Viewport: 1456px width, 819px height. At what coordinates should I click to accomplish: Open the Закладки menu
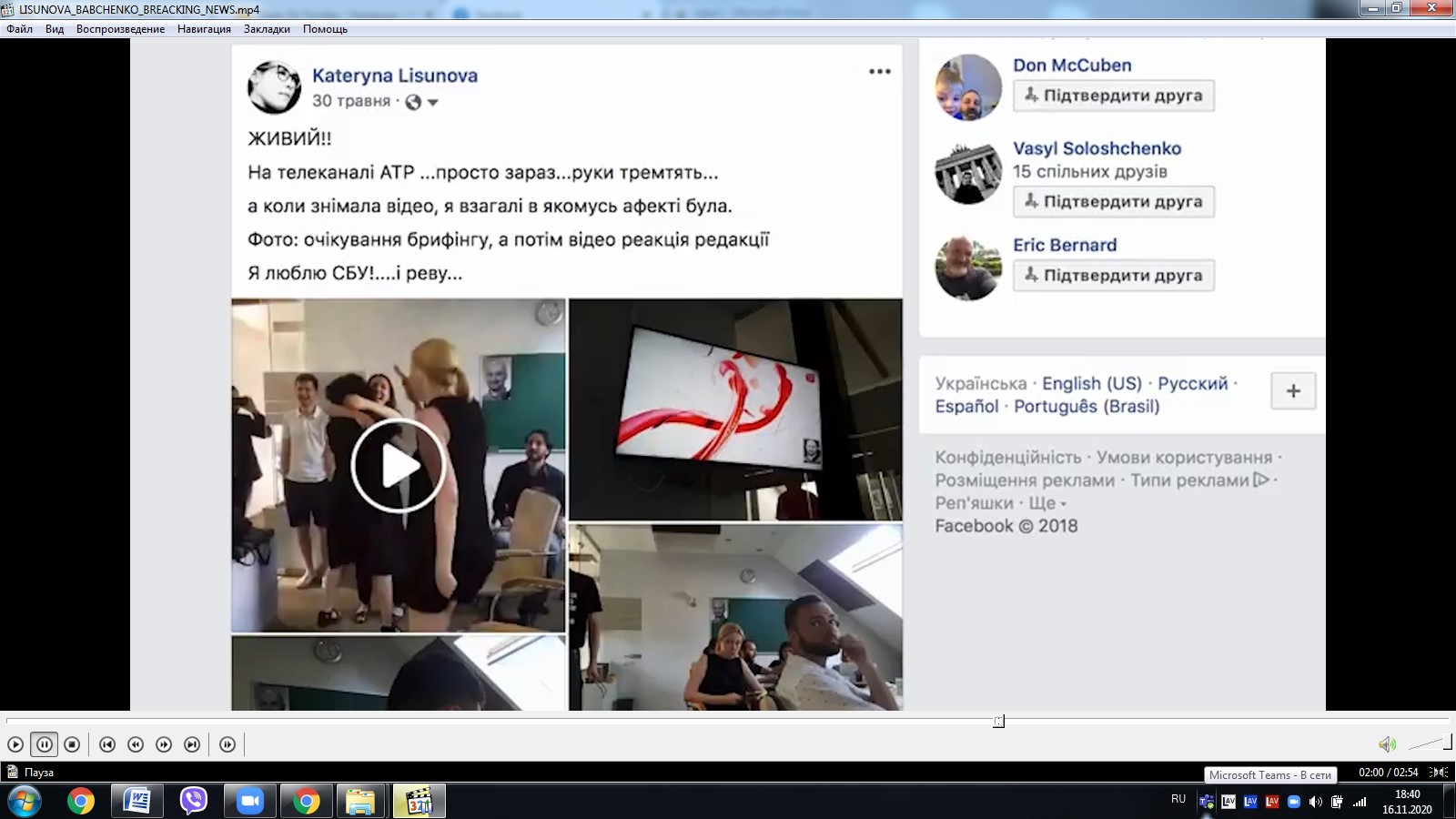pos(267,29)
